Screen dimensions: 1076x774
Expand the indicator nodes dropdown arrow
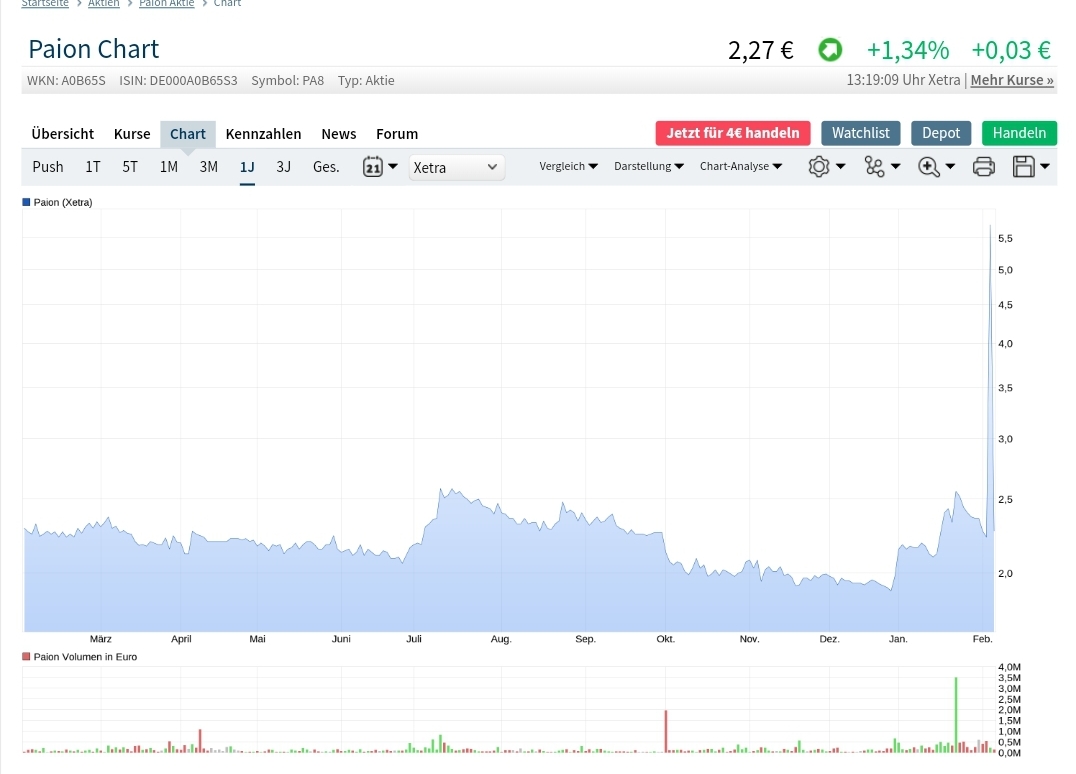(x=896, y=166)
